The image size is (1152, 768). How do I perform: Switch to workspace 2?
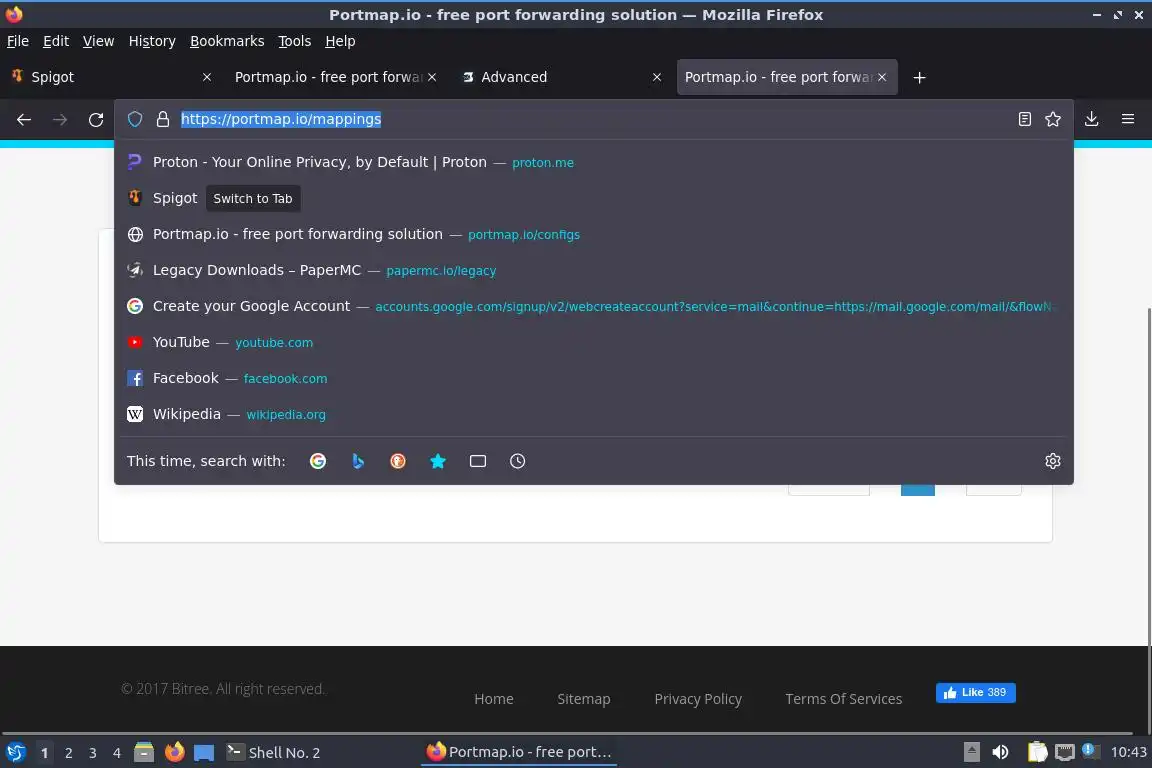[68, 753]
